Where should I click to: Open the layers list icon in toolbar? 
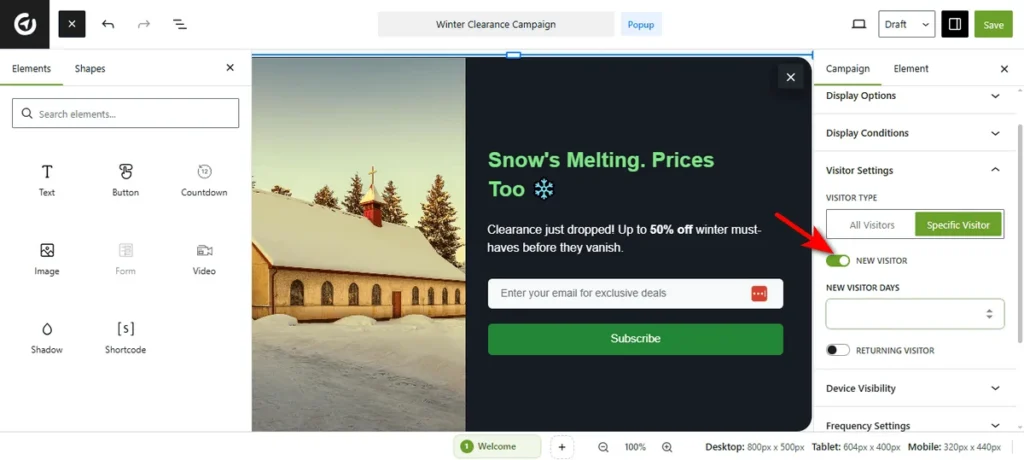180,24
